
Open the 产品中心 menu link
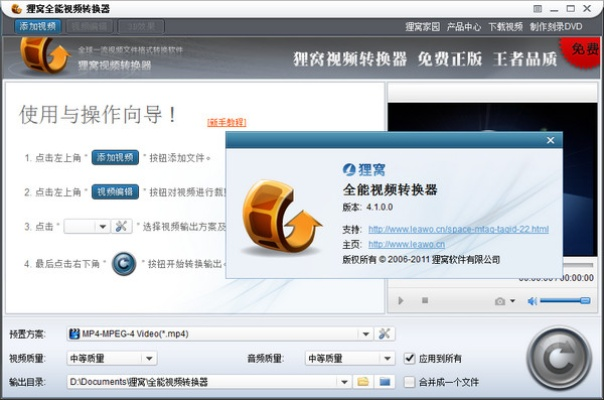[x=464, y=27]
